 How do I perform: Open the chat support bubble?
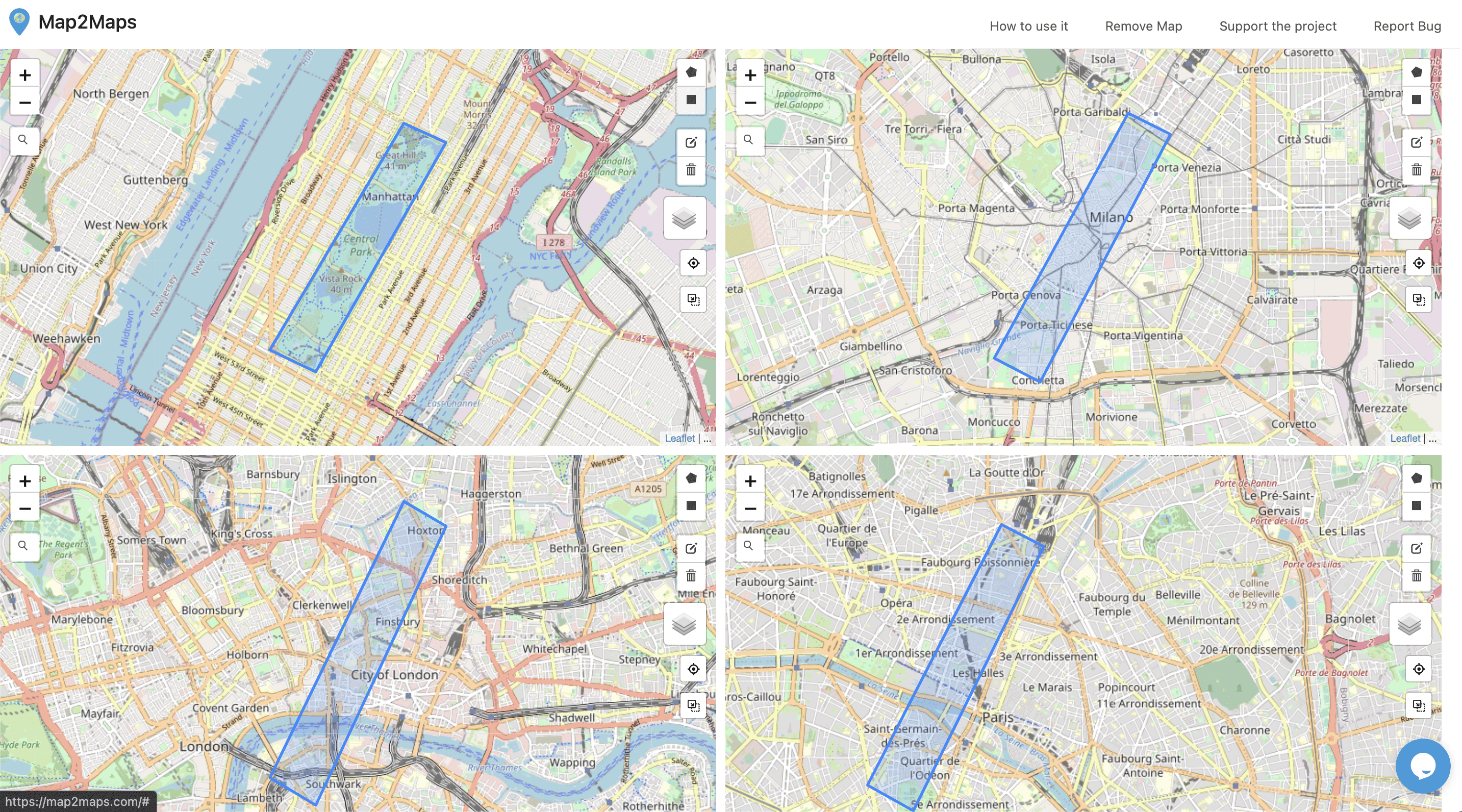pyautogui.click(x=1423, y=766)
